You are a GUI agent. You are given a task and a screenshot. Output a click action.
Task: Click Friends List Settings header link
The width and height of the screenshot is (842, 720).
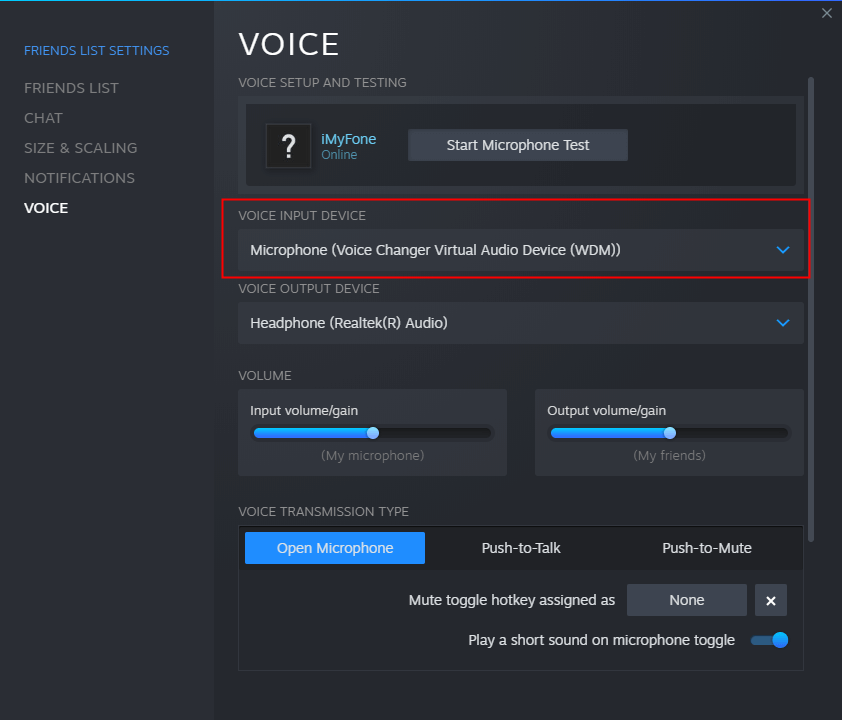97,50
